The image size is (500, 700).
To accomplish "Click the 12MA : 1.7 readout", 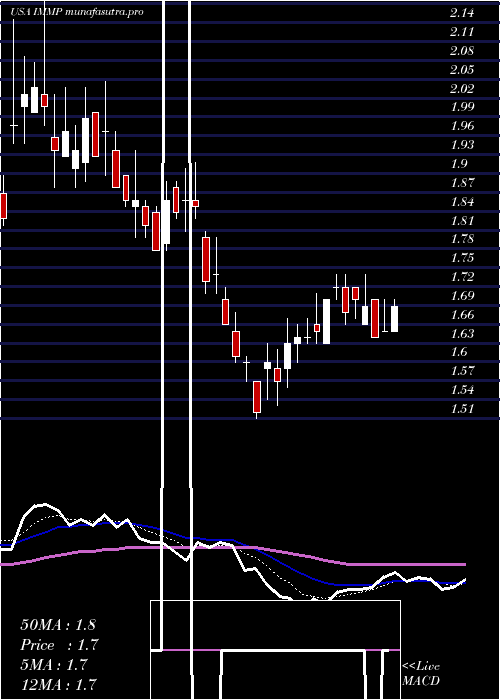I will coord(58,684).
